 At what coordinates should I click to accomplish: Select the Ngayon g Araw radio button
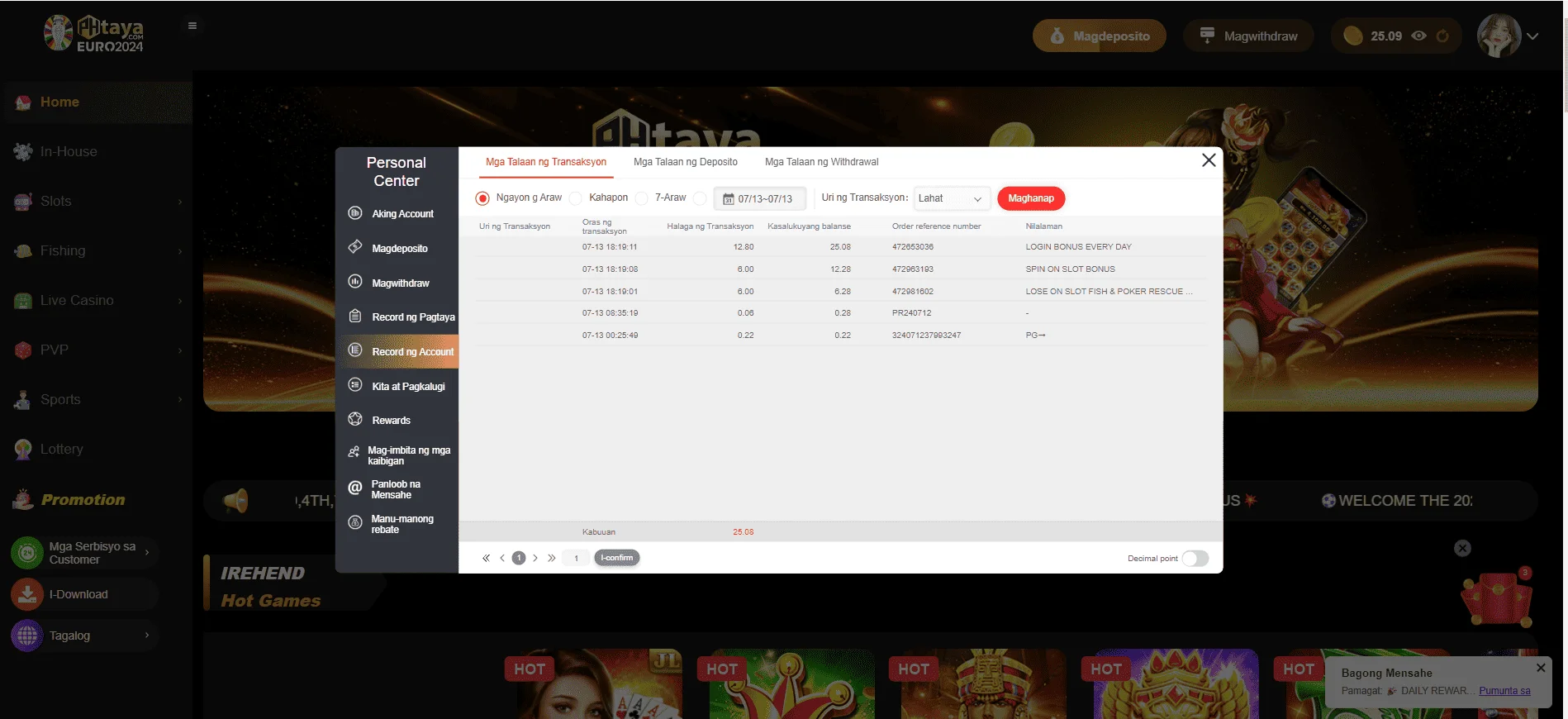(482, 198)
